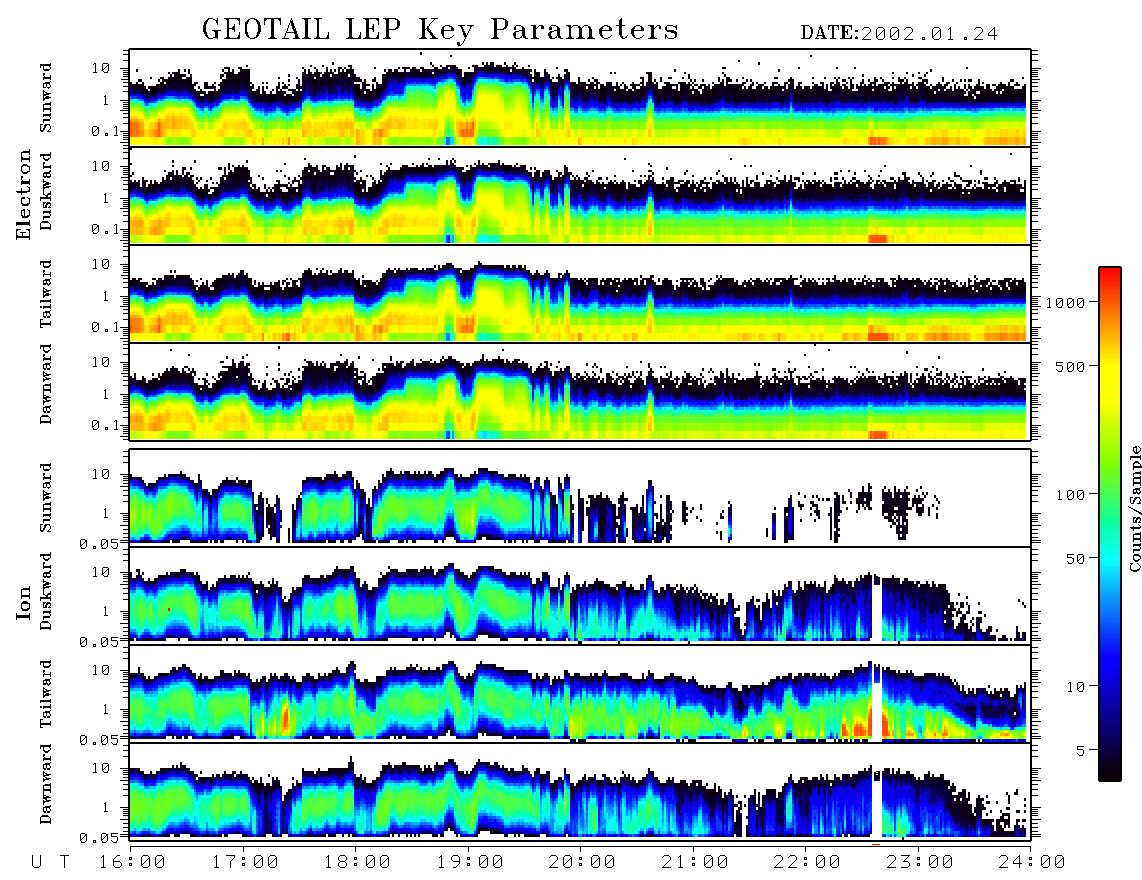This screenshot has height=880, width=1142.
Task: Click the 21:00 time tick label
Action: (695, 862)
